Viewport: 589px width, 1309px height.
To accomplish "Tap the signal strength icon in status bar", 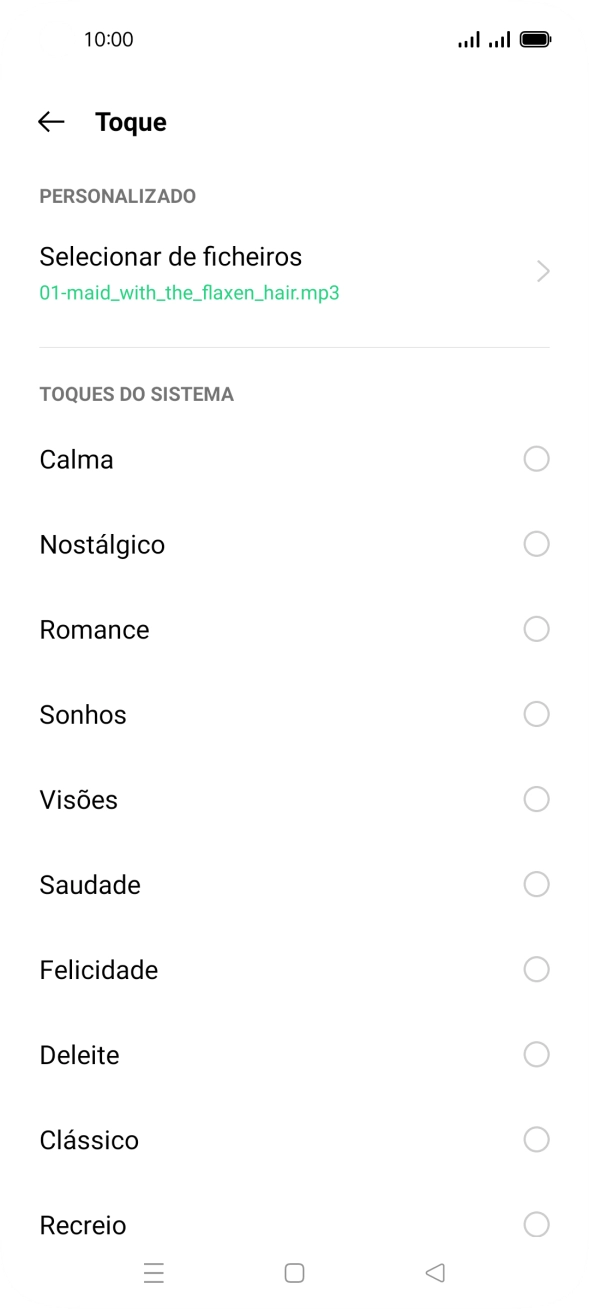I will pyautogui.click(x=468, y=38).
